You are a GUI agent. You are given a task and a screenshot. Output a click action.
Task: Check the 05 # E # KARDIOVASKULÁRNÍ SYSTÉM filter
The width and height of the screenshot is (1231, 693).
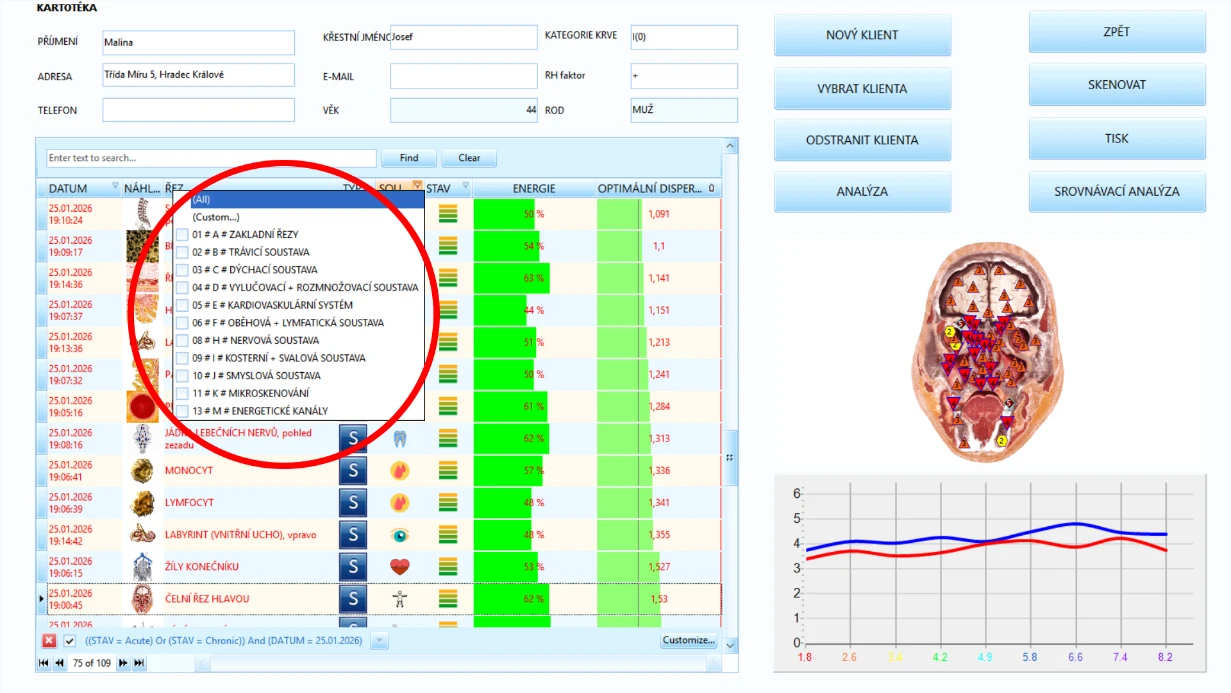coord(182,305)
